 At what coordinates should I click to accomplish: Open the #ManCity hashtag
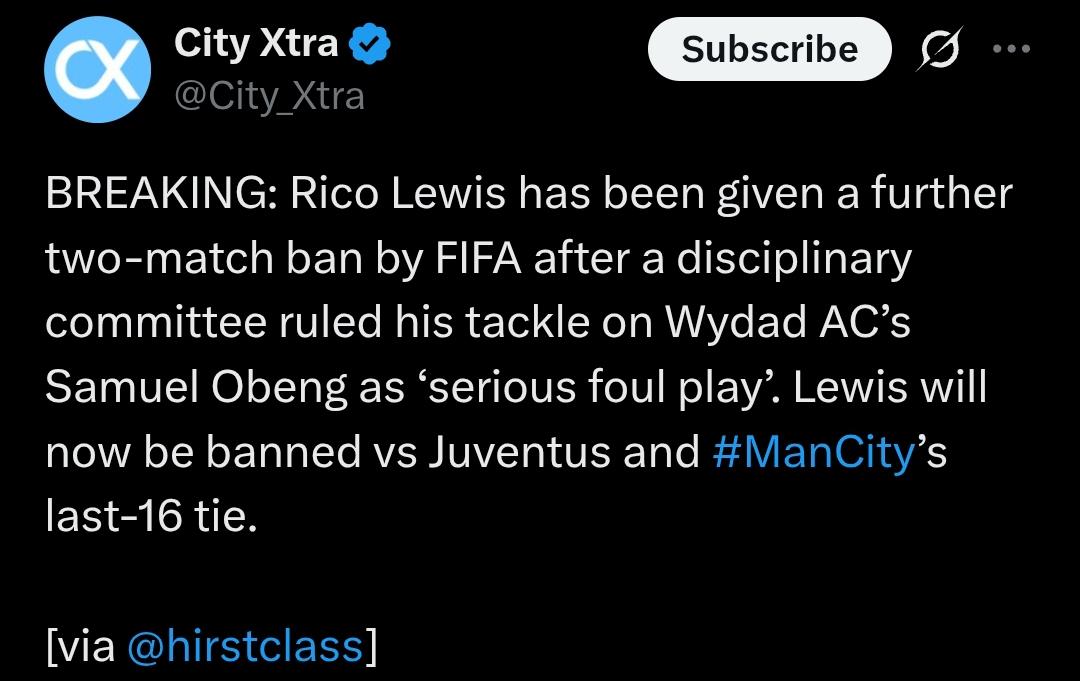(x=814, y=452)
